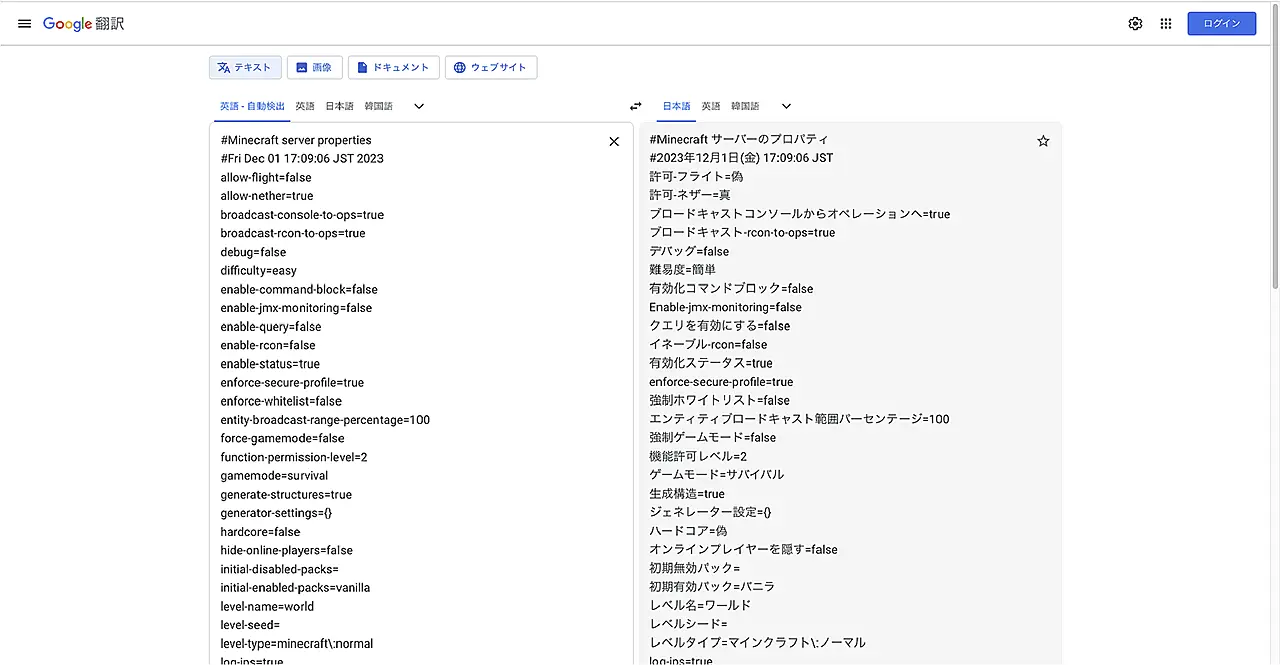Screen dimensions: 1280x665
Task: Select 英語 - 自動検出 source tab
Action: (252, 106)
